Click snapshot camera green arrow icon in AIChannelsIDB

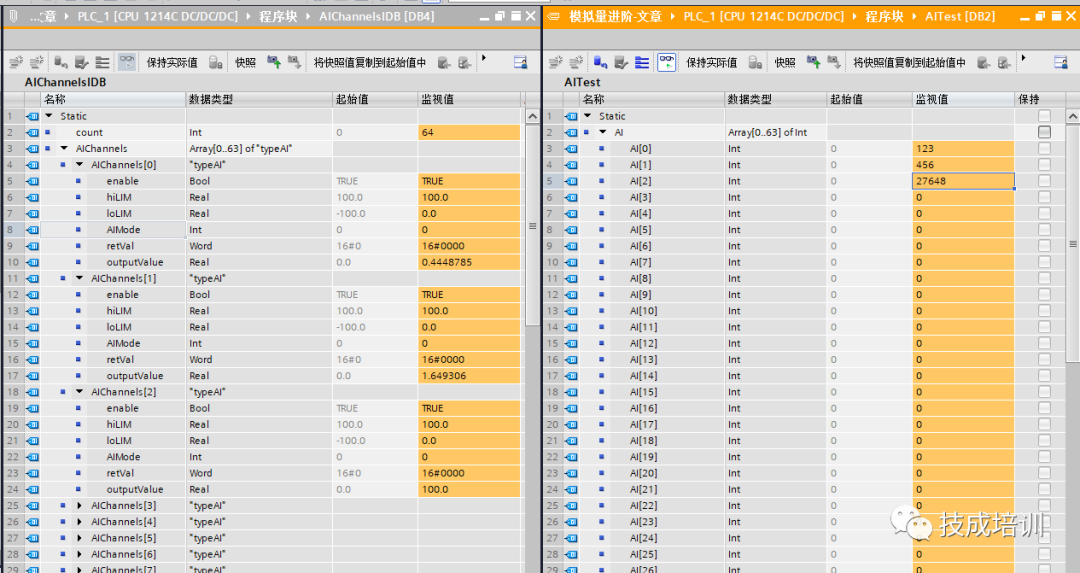(x=274, y=63)
